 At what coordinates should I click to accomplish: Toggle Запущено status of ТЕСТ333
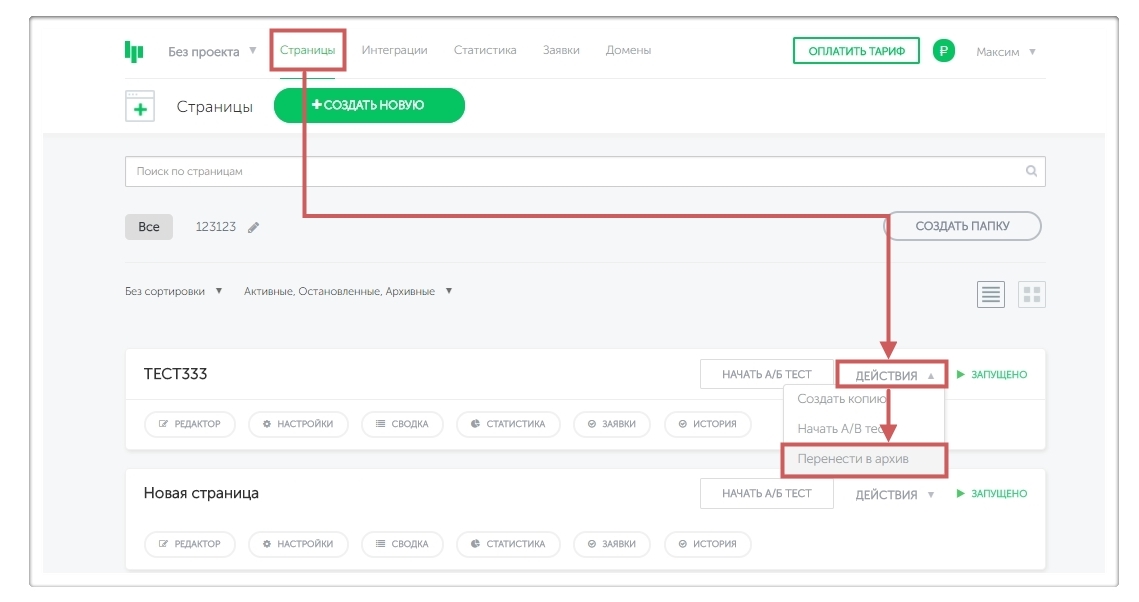tap(991, 375)
